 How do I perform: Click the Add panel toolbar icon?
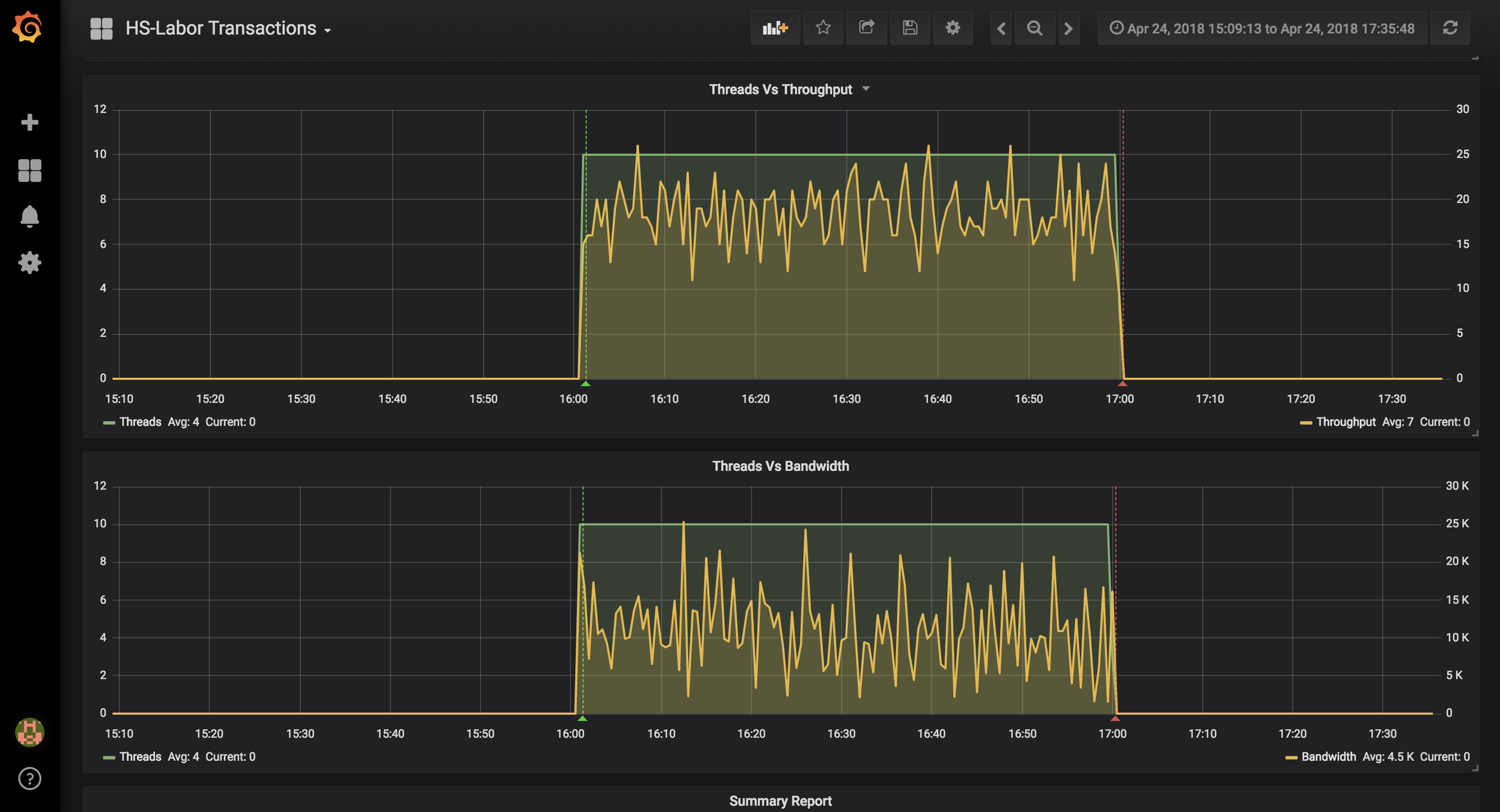[x=775, y=28]
